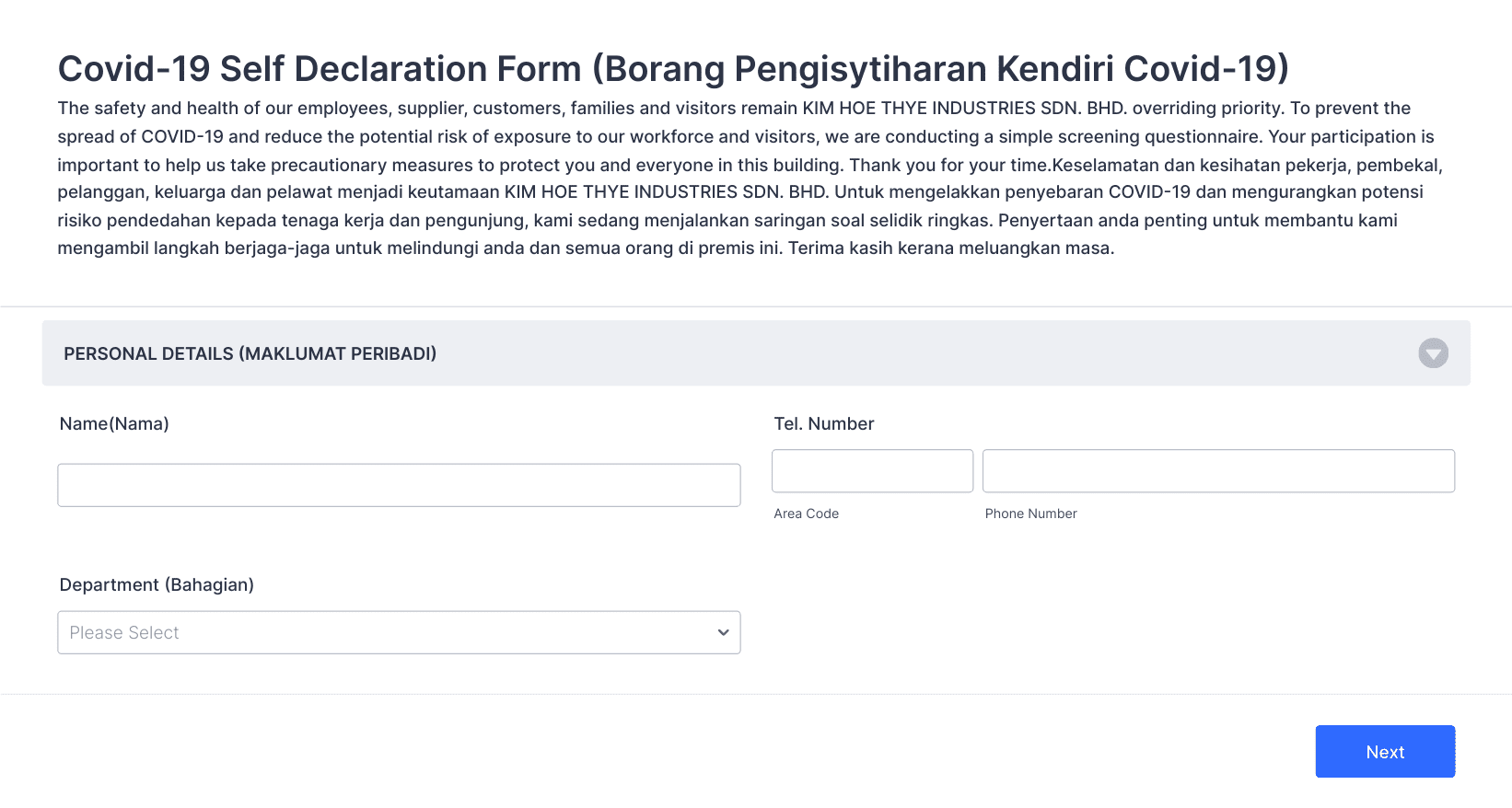Click the Phone Number sub-label
Viewport: 1512px width, 808px height.
1030,514
